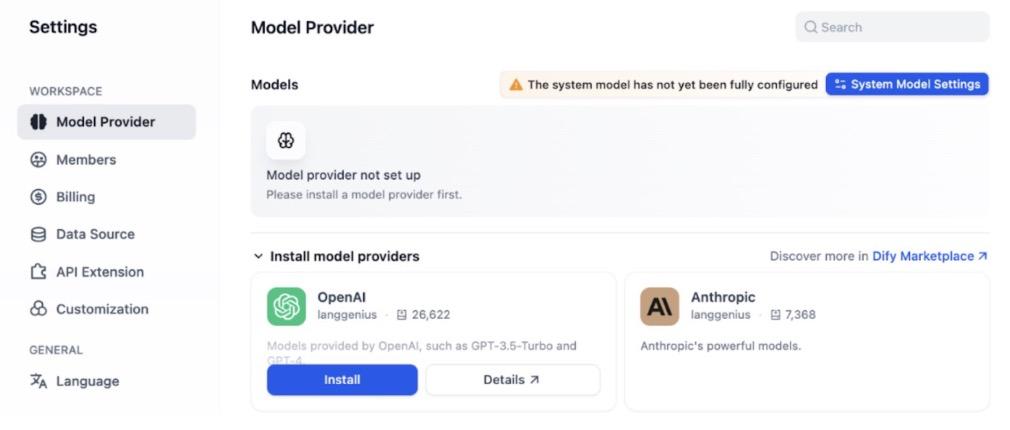Open the Language settings tab
The image size is (1010, 430).
click(87, 381)
